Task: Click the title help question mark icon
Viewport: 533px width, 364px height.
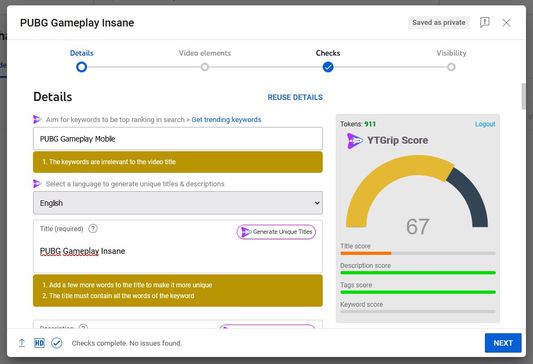Action: (x=93, y=228)
